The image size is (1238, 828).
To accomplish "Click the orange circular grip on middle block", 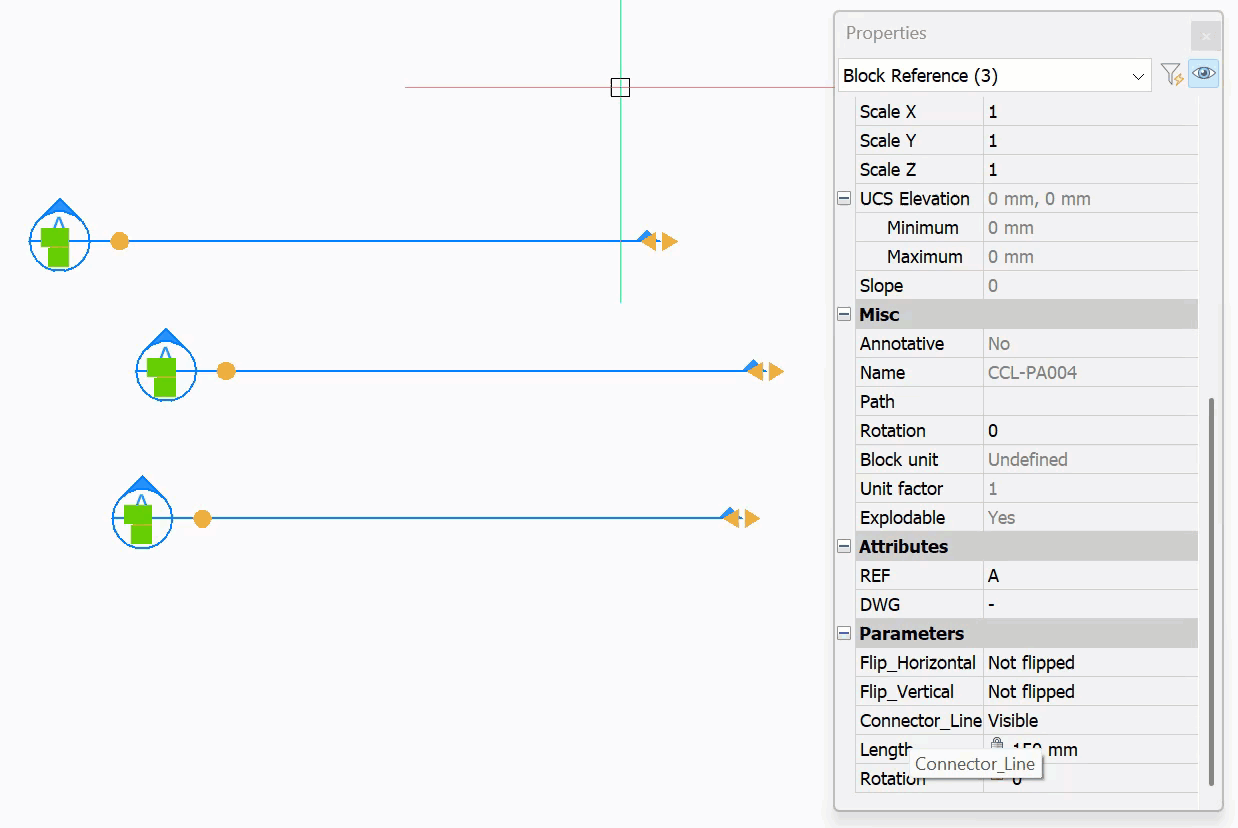I will coord(226,371).
